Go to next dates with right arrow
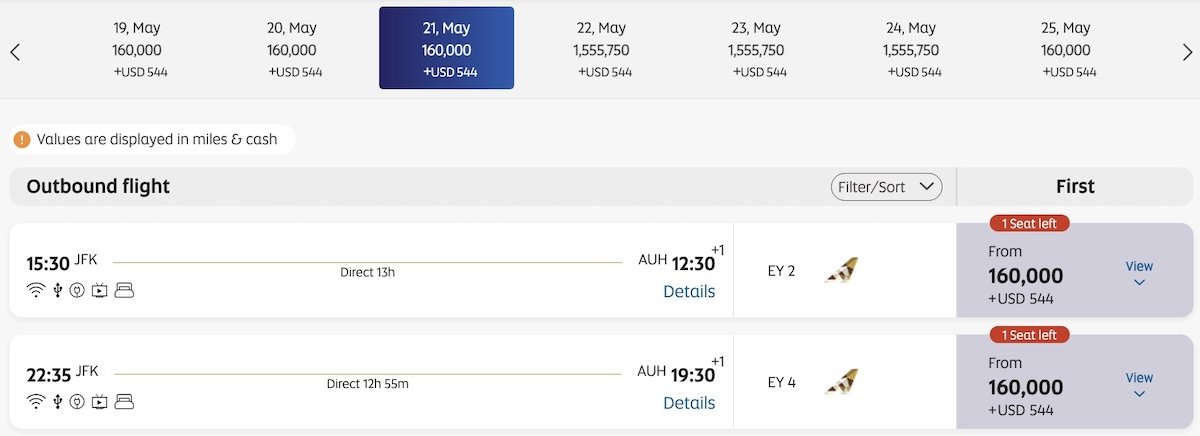Viewport: 1200px width, 436px height. (x=1187, y=52)
